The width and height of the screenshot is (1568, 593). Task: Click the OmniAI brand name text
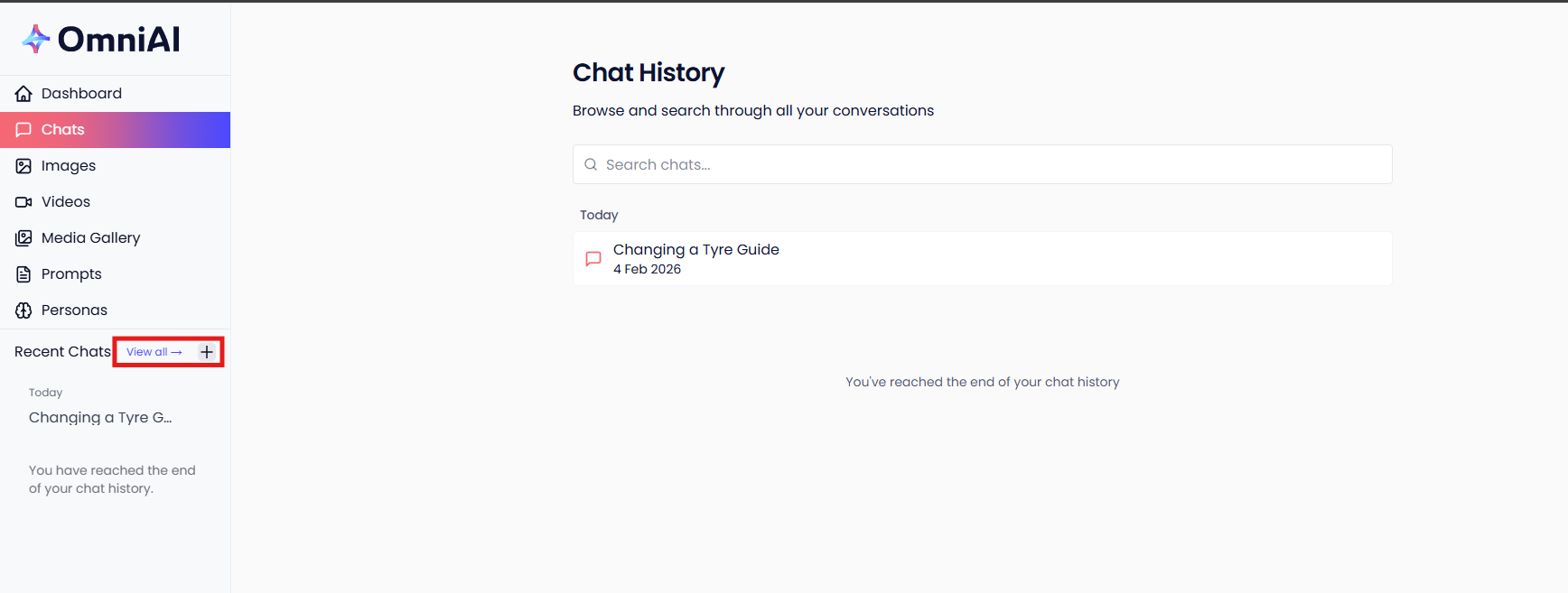(118, 40)
